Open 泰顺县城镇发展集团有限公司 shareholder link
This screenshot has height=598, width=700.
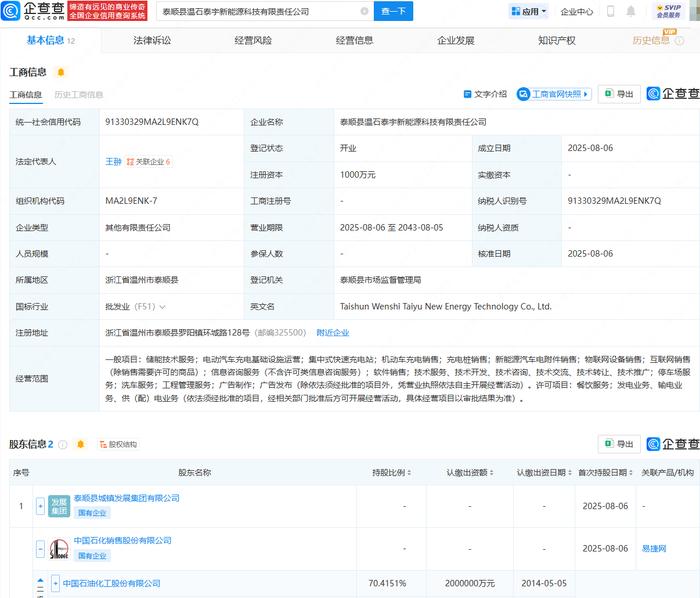[x=127, y=498]
